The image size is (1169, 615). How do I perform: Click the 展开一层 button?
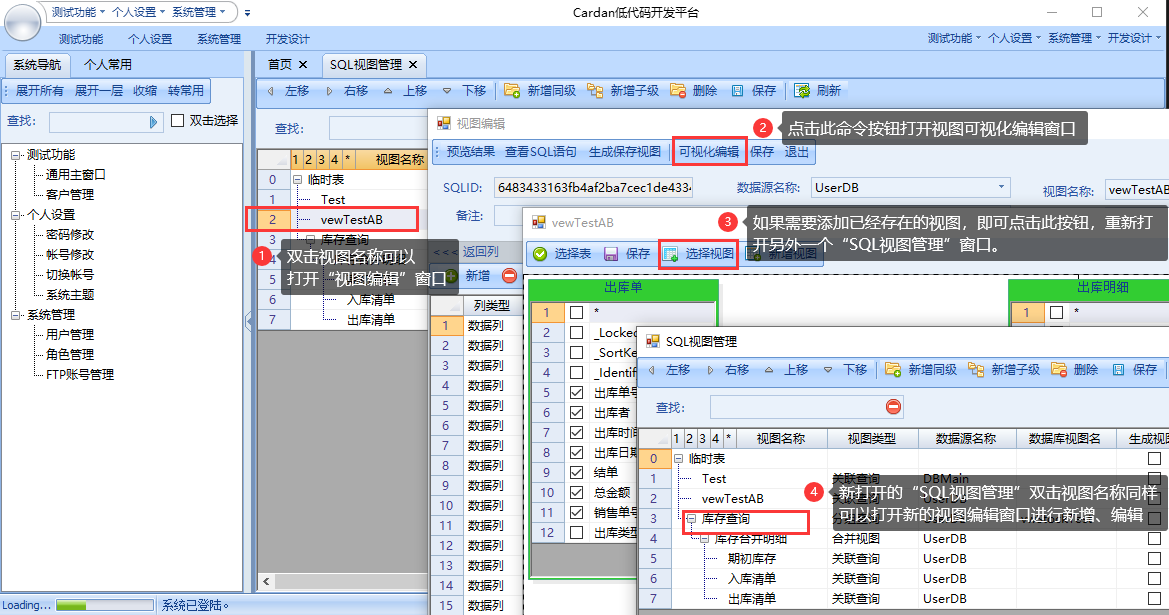pyautogui.click(x=98, y=91)
